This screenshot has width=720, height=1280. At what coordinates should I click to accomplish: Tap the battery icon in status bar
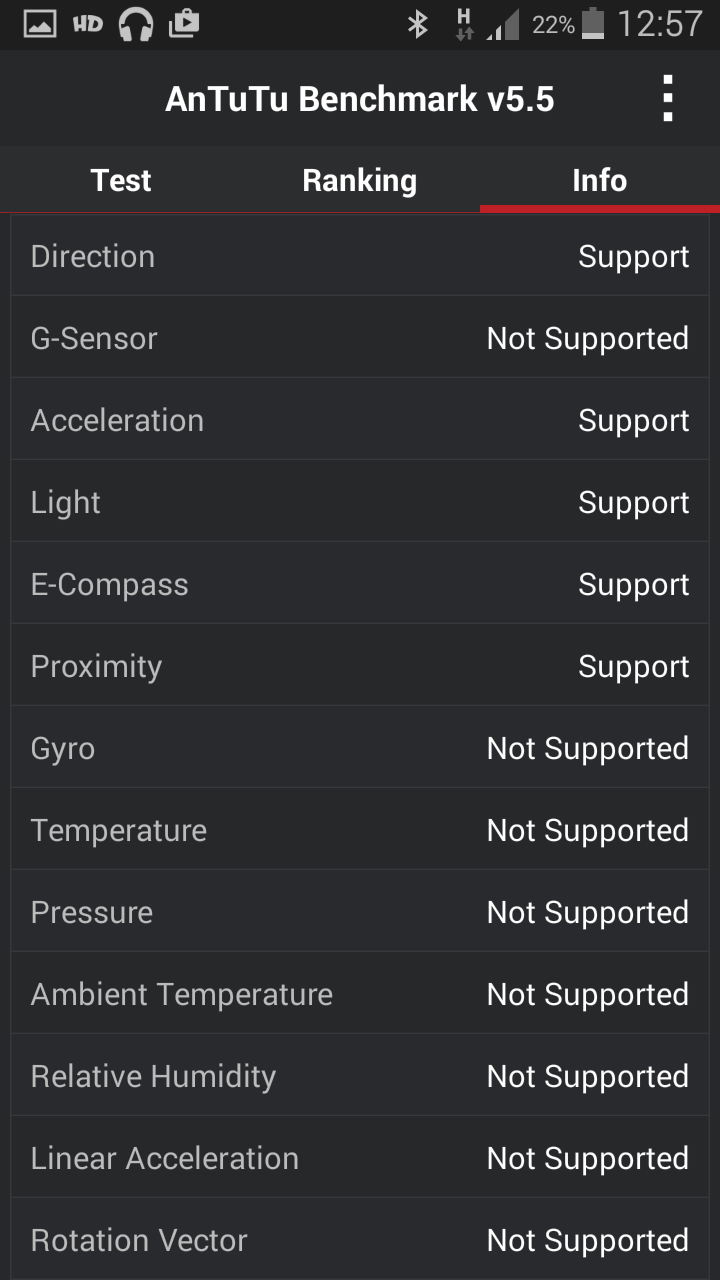593,24
